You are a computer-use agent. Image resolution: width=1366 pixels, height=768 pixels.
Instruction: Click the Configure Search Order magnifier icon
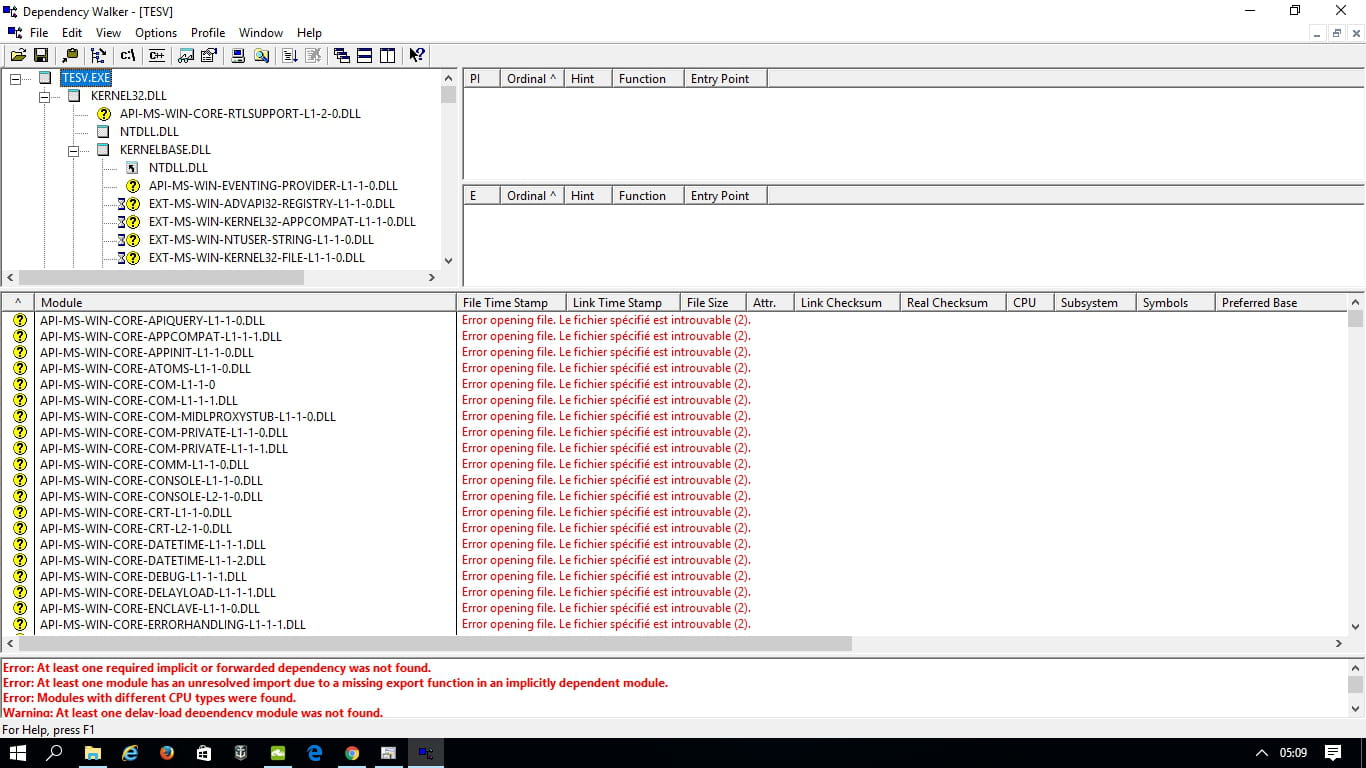tap(261, 56)
